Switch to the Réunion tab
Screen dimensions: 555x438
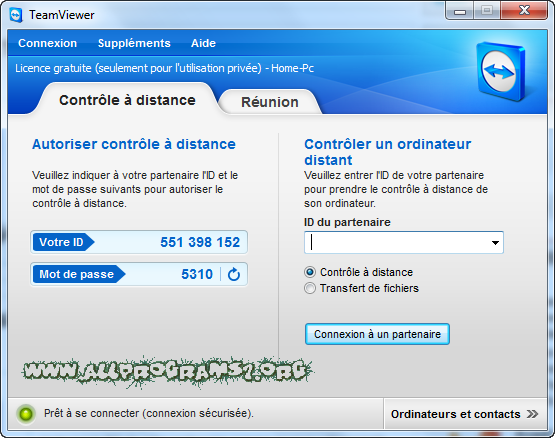point(270,102)
